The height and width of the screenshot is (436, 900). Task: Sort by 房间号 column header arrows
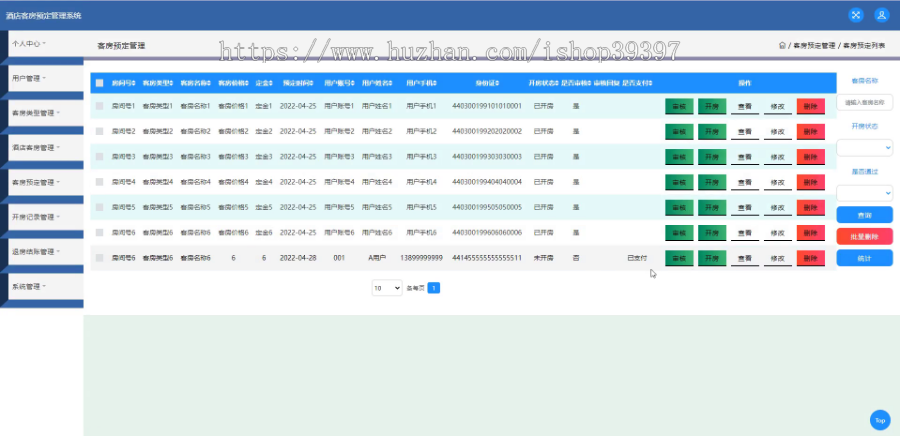(x=134, y=83)
